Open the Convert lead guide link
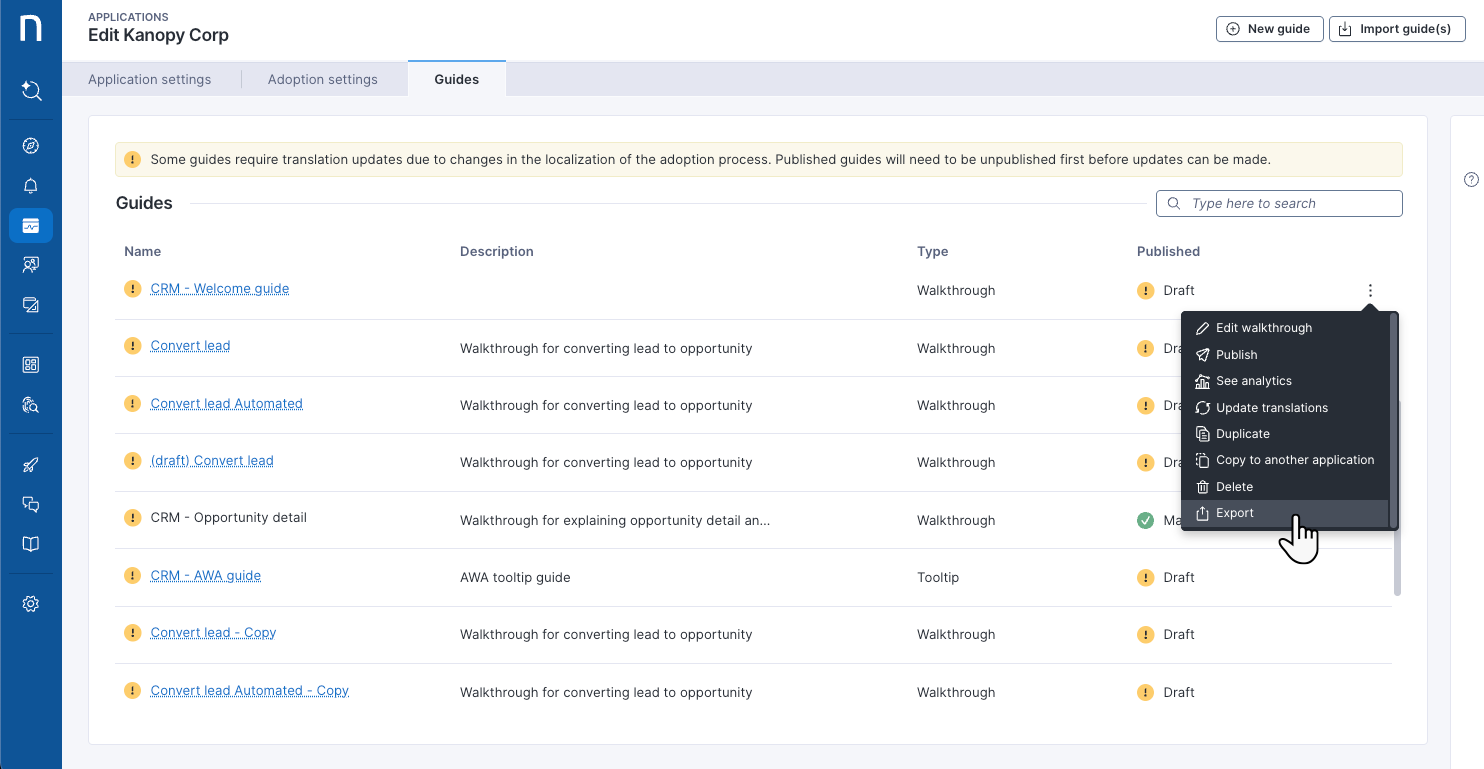Viewport: 1484px width, 769px height. point(190,345)
